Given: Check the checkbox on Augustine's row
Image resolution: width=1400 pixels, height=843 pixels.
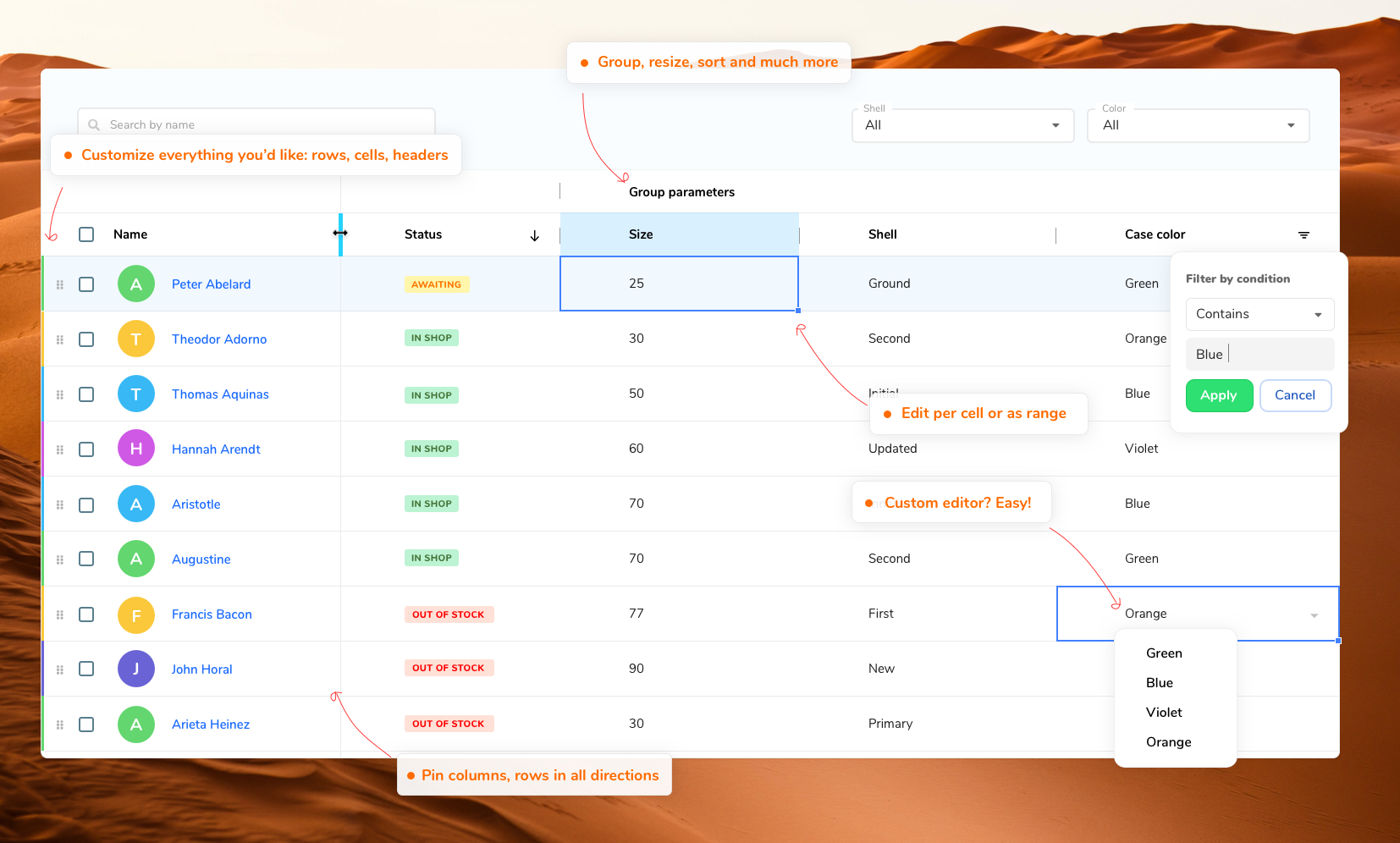Looking at the screenshot, I should tap(86, 559).
